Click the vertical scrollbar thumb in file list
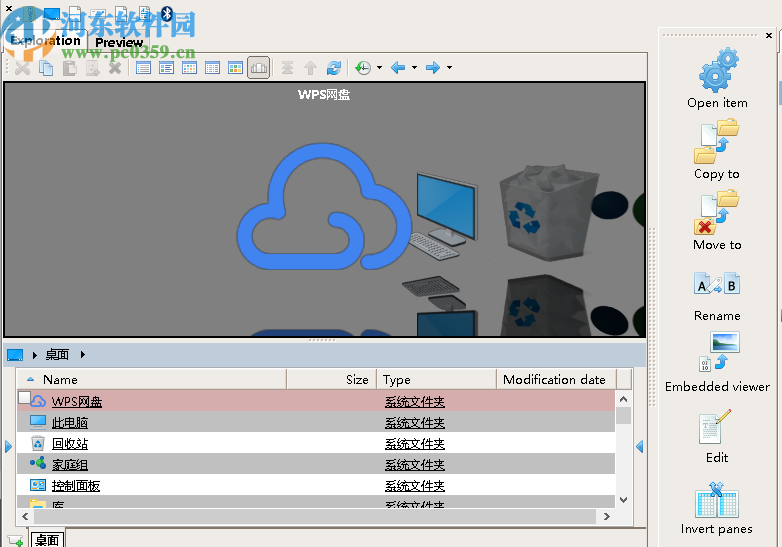This screenshot has width=782, height=547. [623, 415]
